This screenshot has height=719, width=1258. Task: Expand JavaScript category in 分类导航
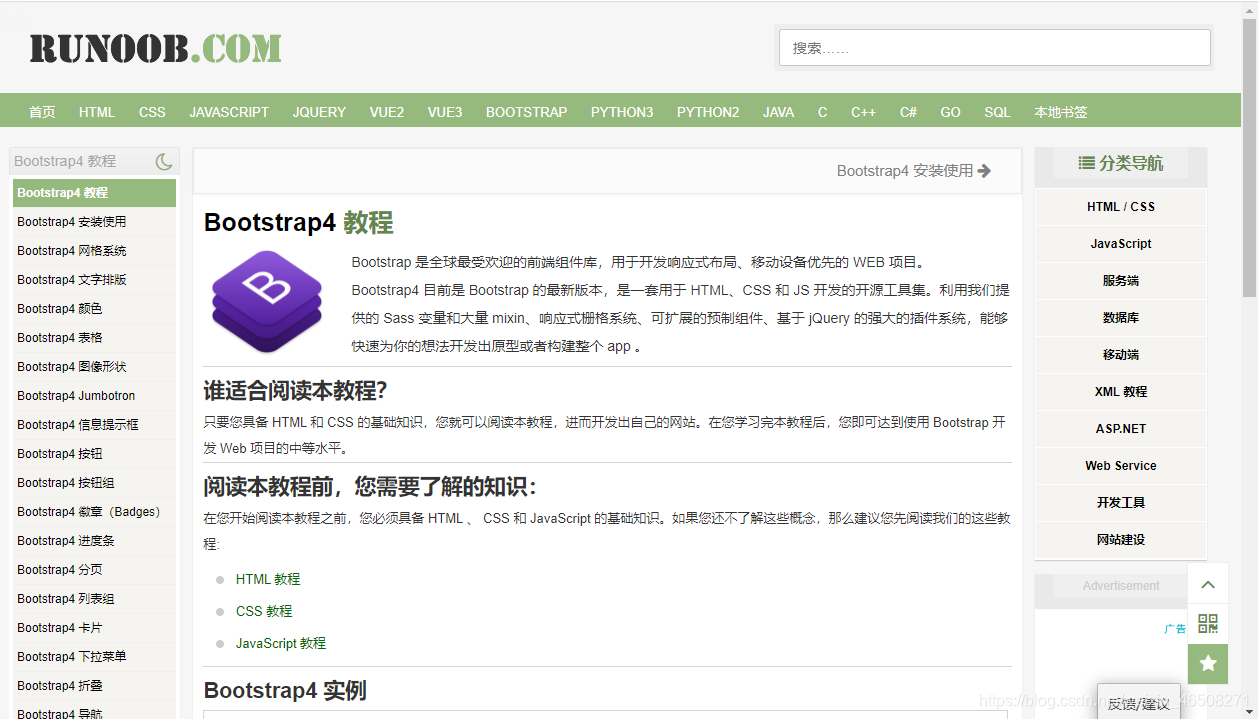click(1121, 244)
